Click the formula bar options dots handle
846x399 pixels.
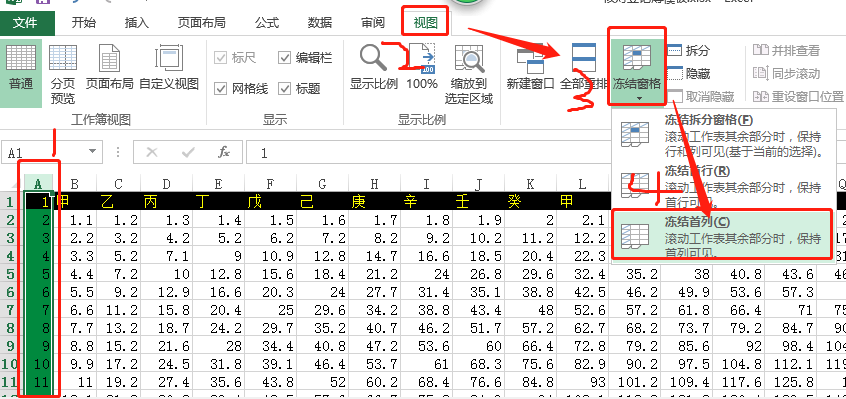[x=118, y=153]
